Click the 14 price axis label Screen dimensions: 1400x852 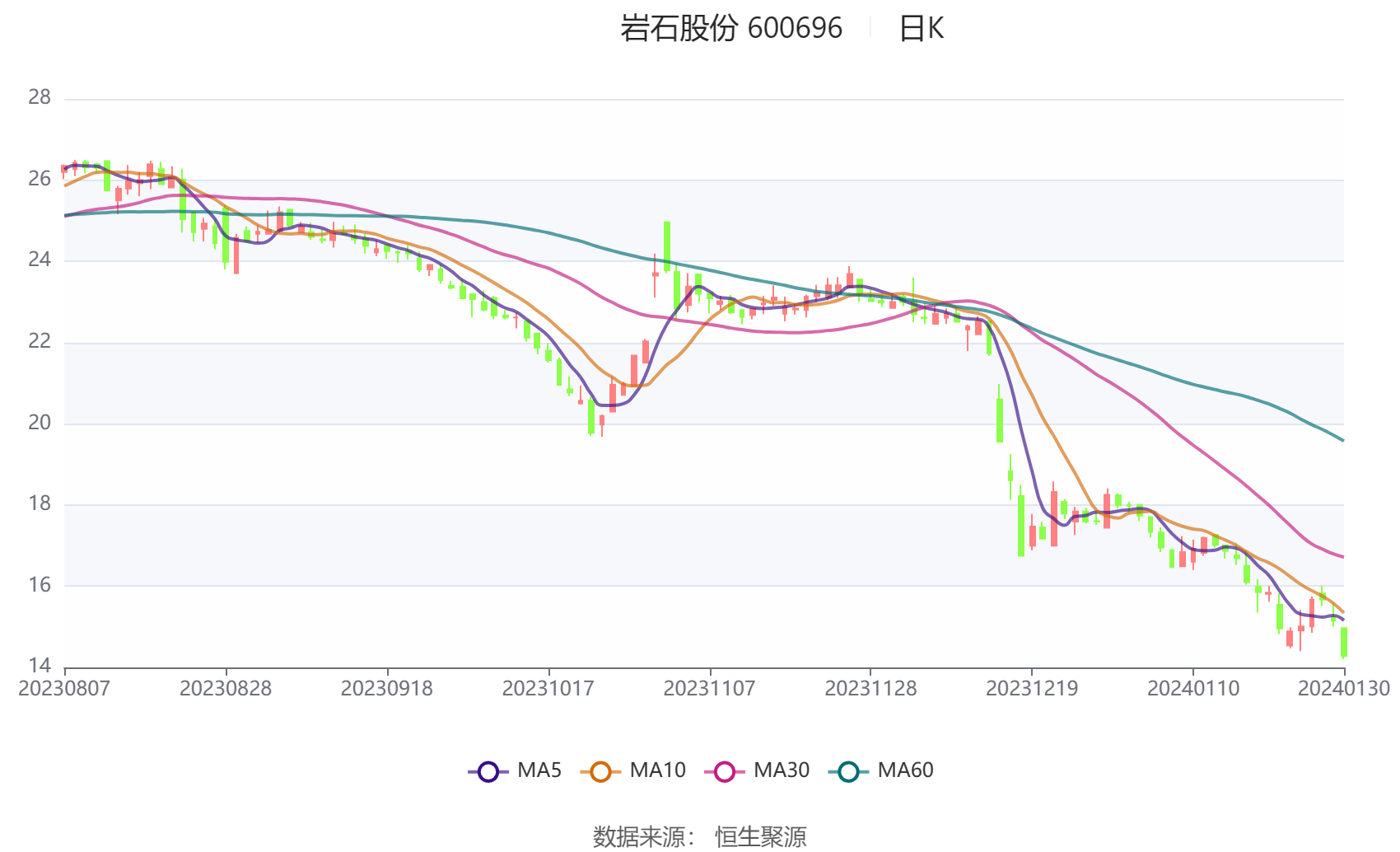40,666
